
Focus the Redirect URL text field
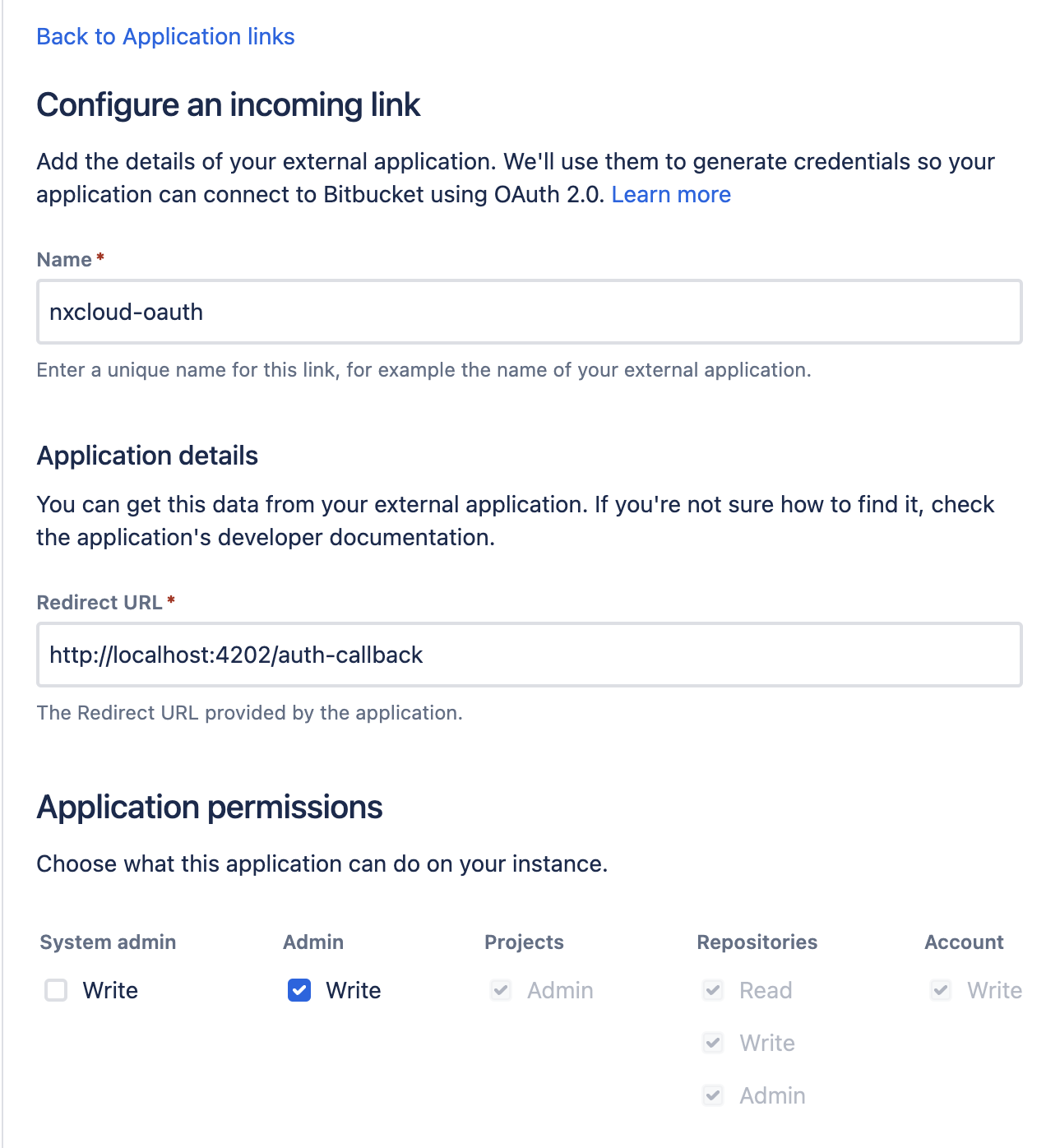529,655
